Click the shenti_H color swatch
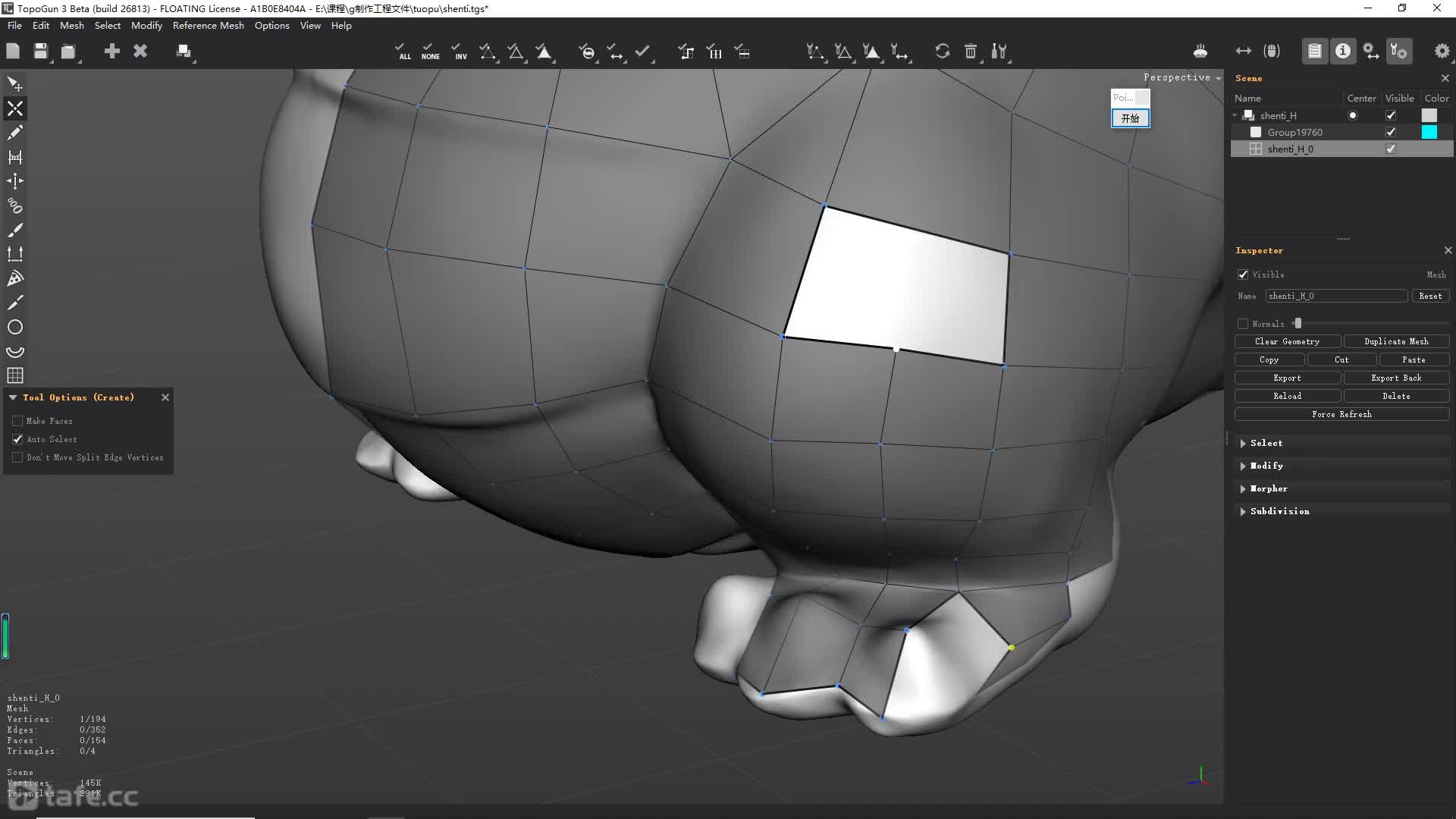Viewport: 1456px width, 819px height. point(1429,115)
